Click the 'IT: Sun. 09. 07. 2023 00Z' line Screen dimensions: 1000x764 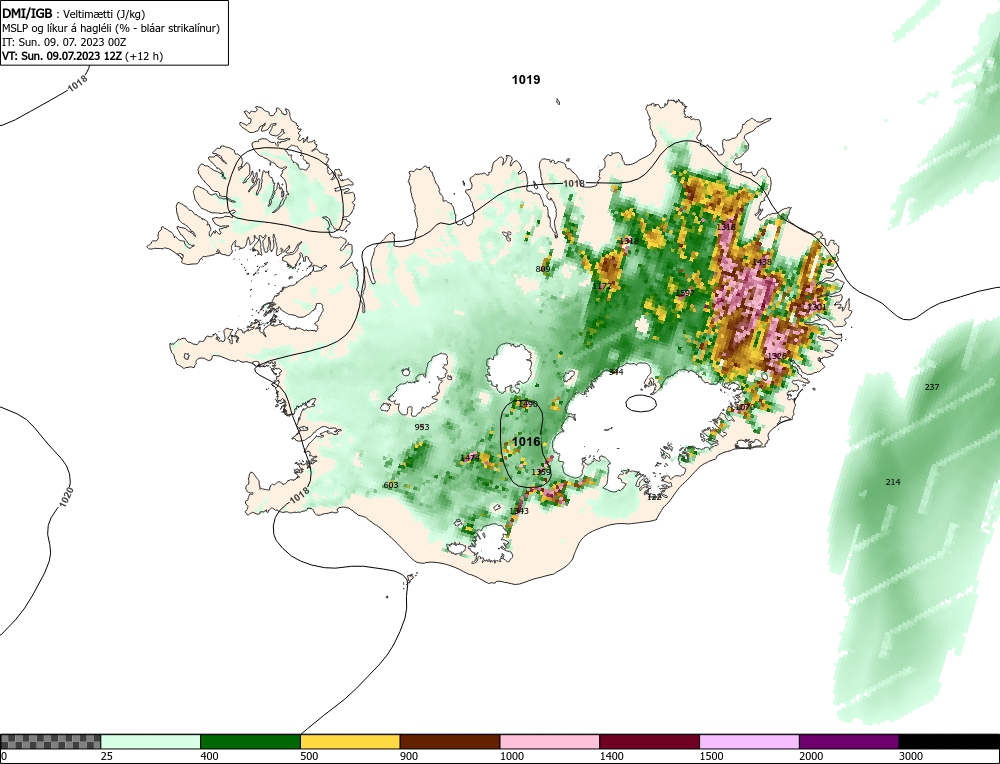tap(64, 42)
